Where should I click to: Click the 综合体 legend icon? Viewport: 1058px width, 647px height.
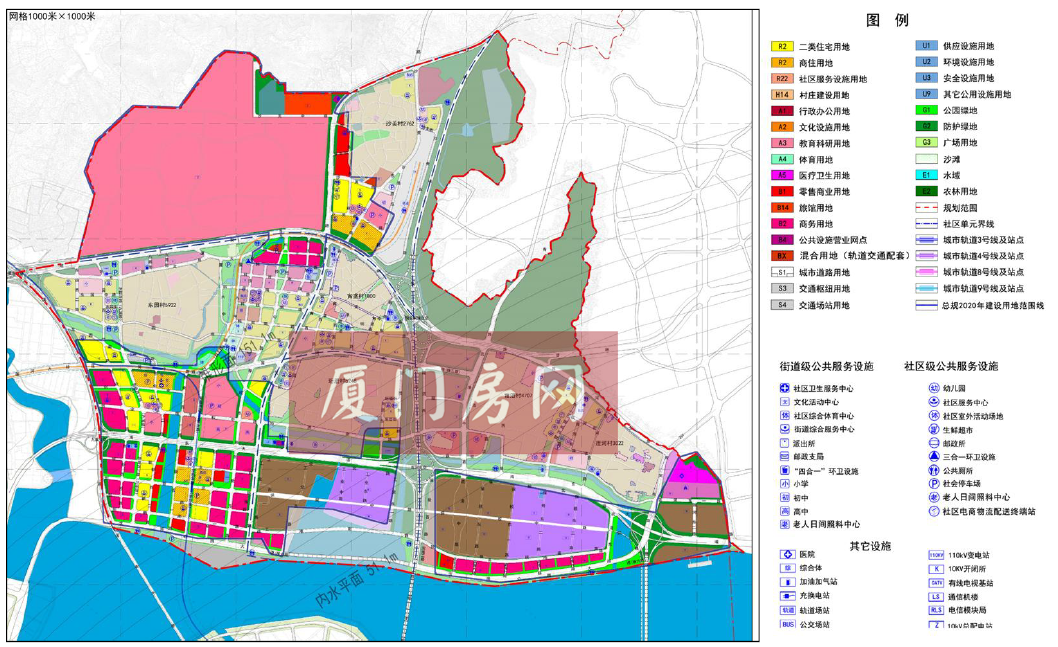tap(787, 568)
